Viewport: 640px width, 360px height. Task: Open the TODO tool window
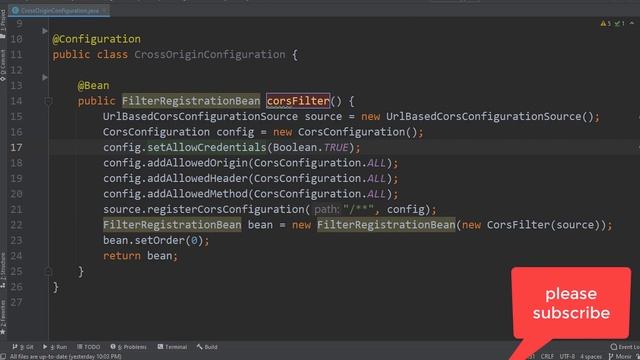pyautogui.click(x=89, y=347)
